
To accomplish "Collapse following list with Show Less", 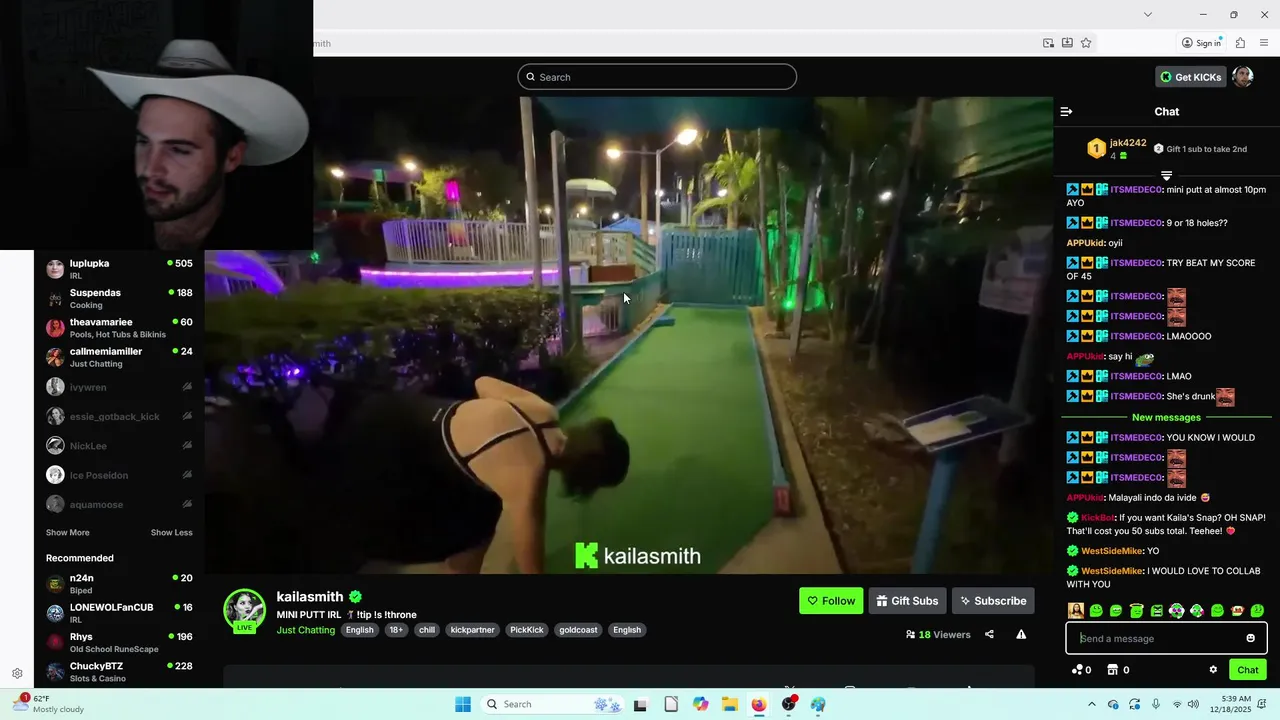I will point(172,533).
